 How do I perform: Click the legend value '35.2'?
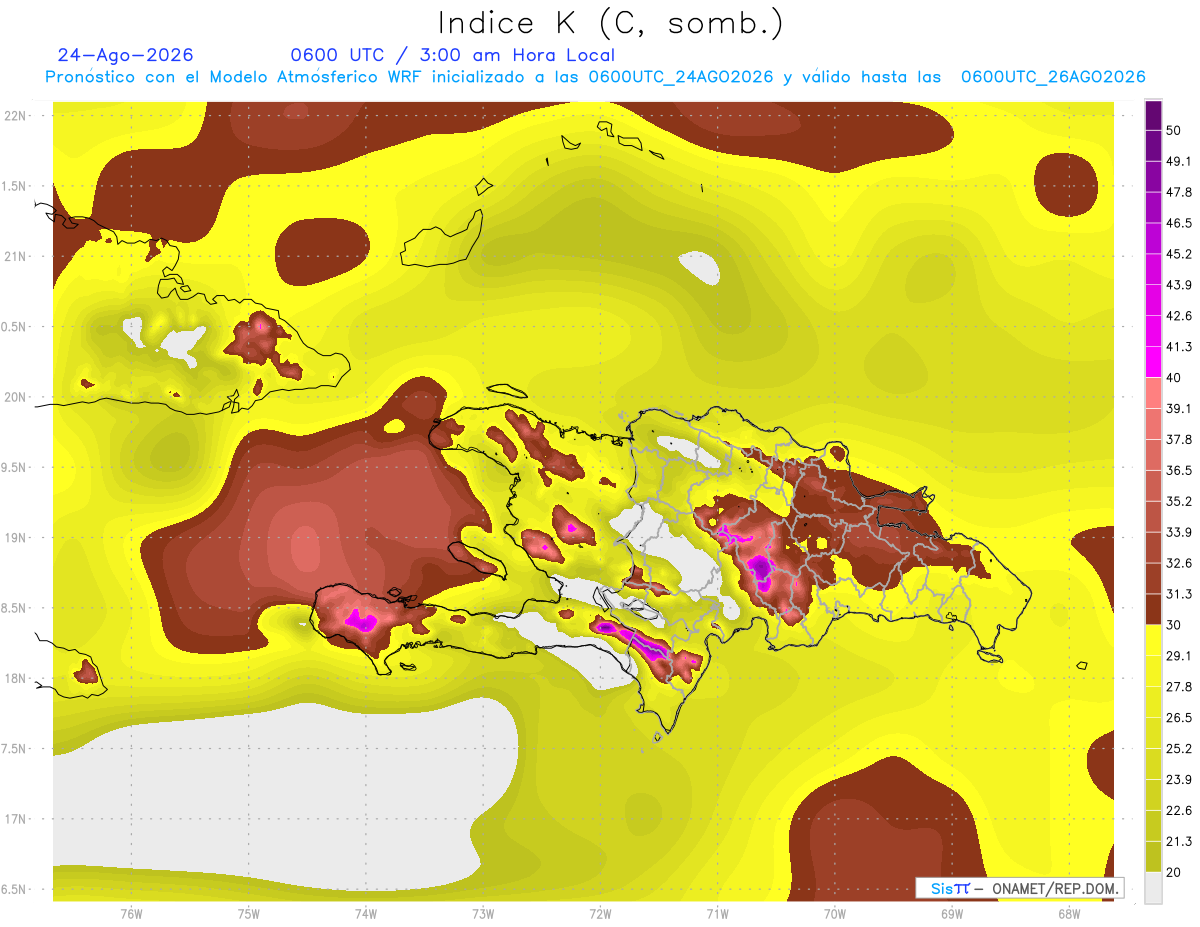tap(1179, 501)
